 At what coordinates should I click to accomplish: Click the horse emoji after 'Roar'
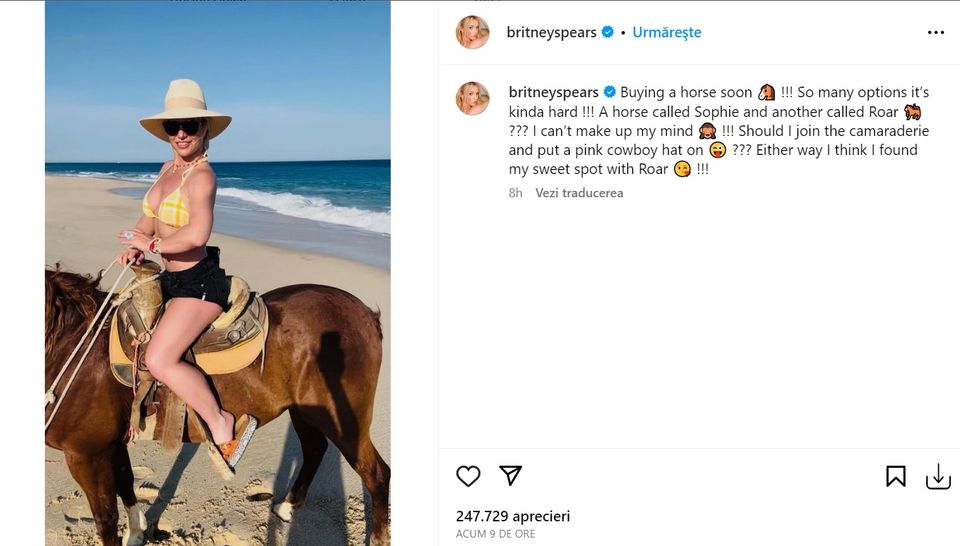[x=912, y=112]
